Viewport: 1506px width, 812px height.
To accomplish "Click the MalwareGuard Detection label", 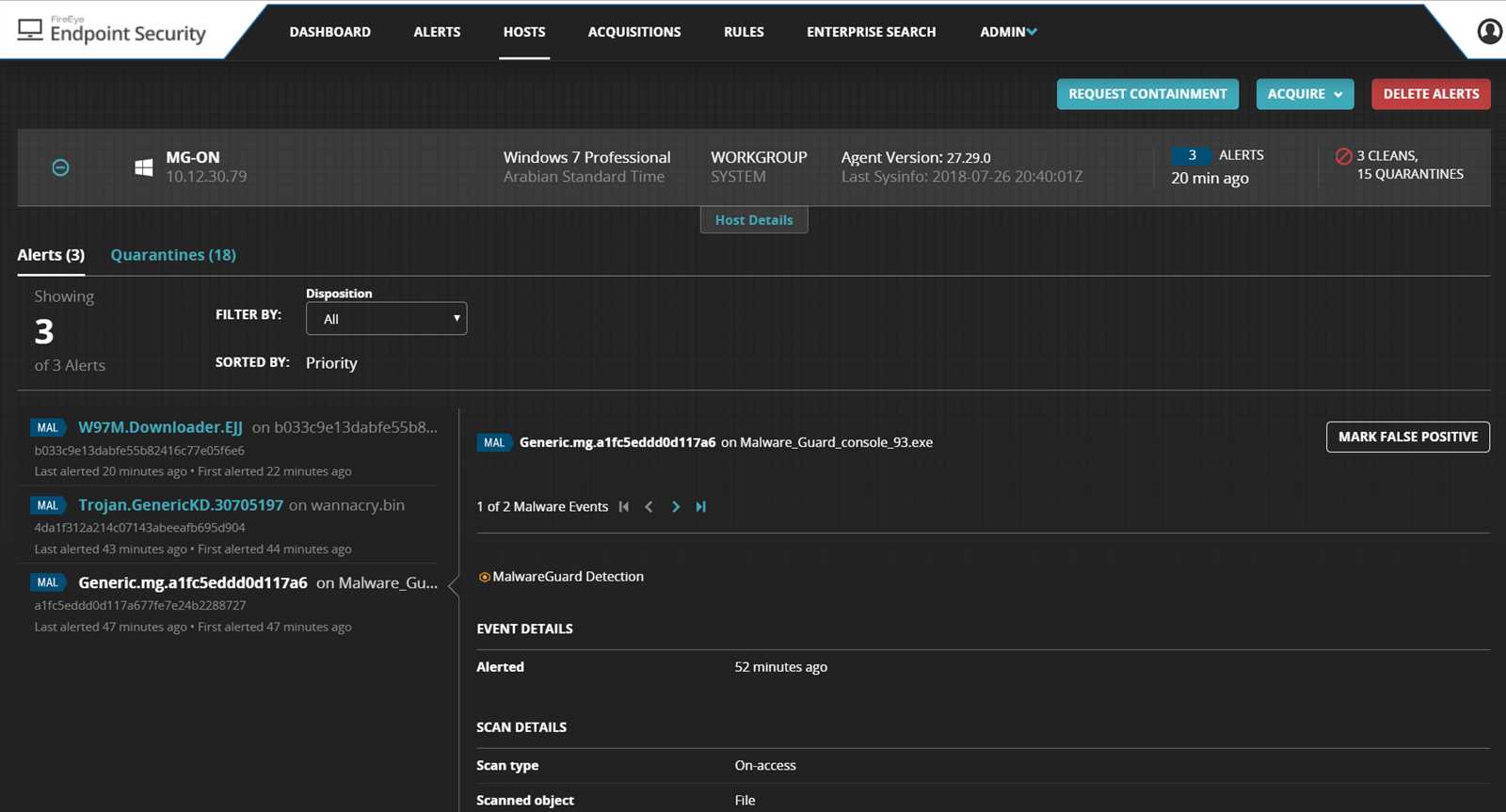I will click(569, 577).
